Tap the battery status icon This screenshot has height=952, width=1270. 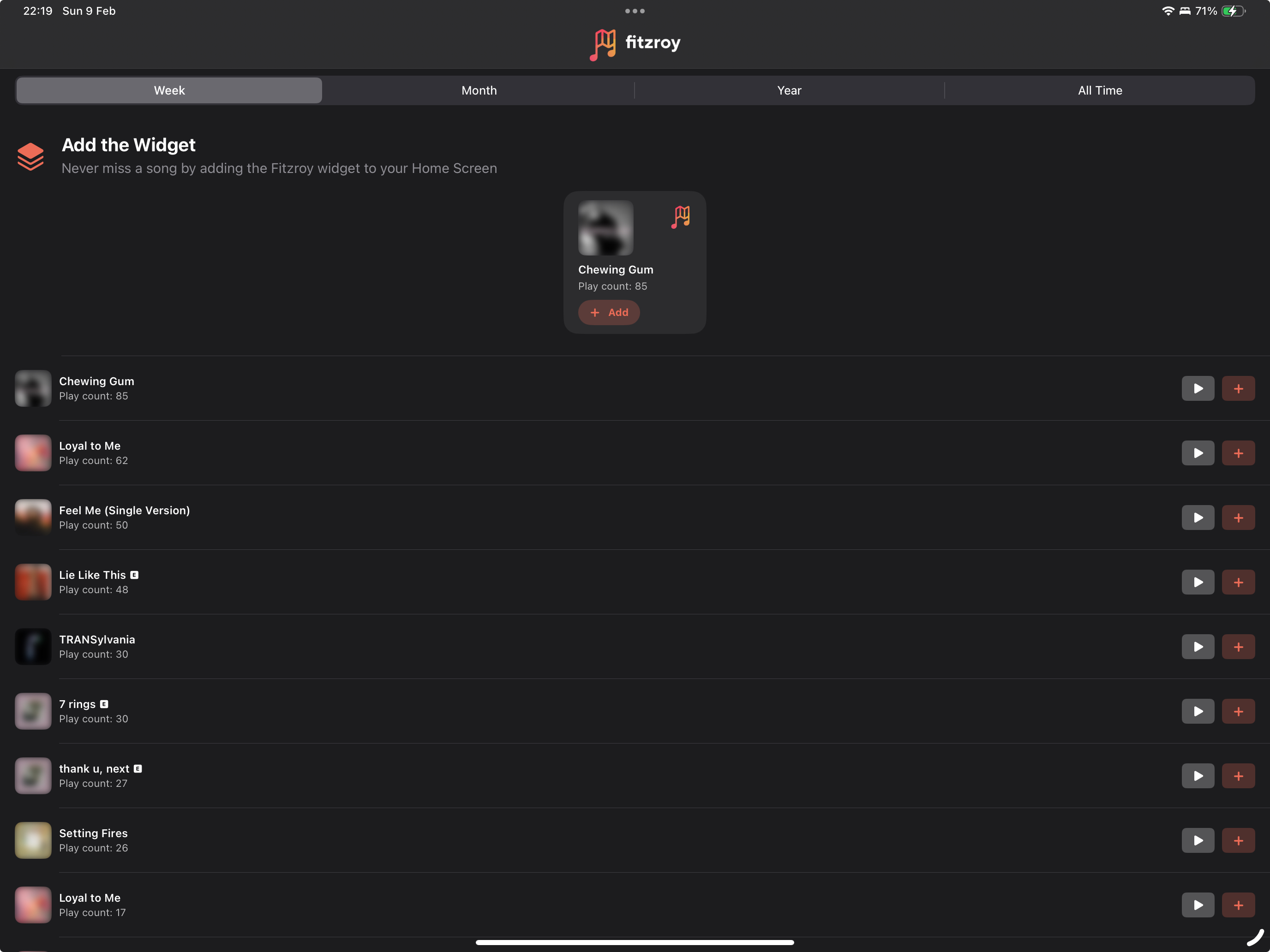(1233, 11)
